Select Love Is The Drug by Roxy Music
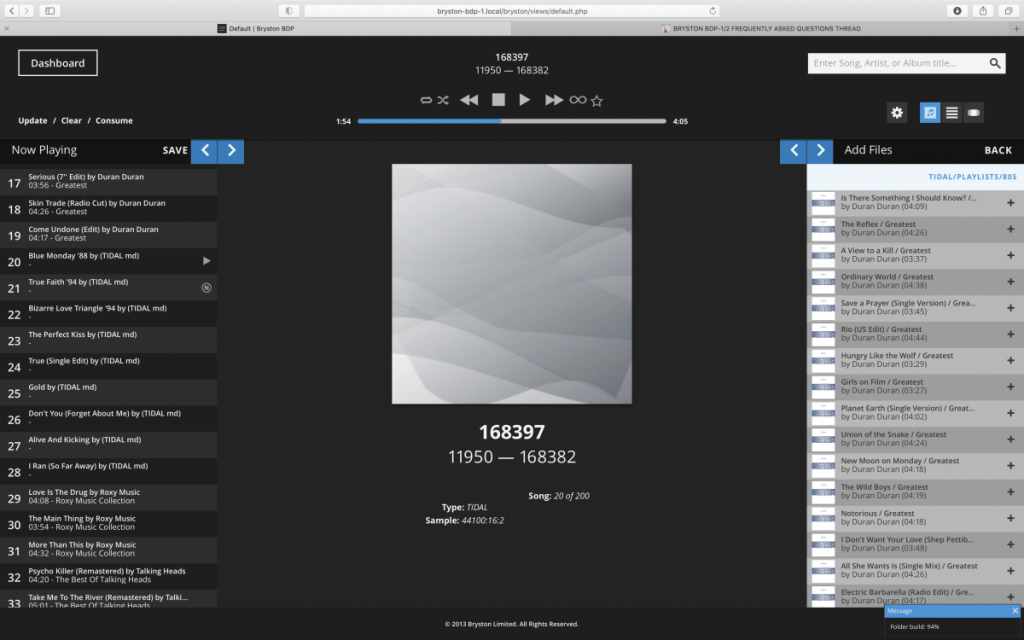This screenshot has width=1024, height=640. click(x=108, y=497)
